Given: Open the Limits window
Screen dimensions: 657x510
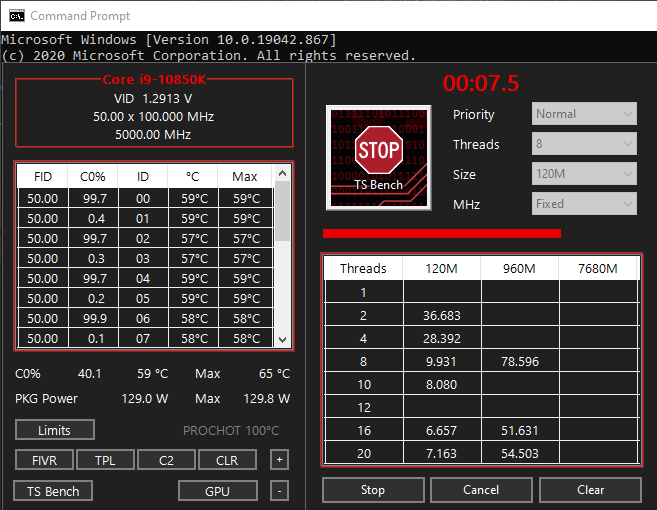Looking at the screenshot, I should tap(54, 430).
